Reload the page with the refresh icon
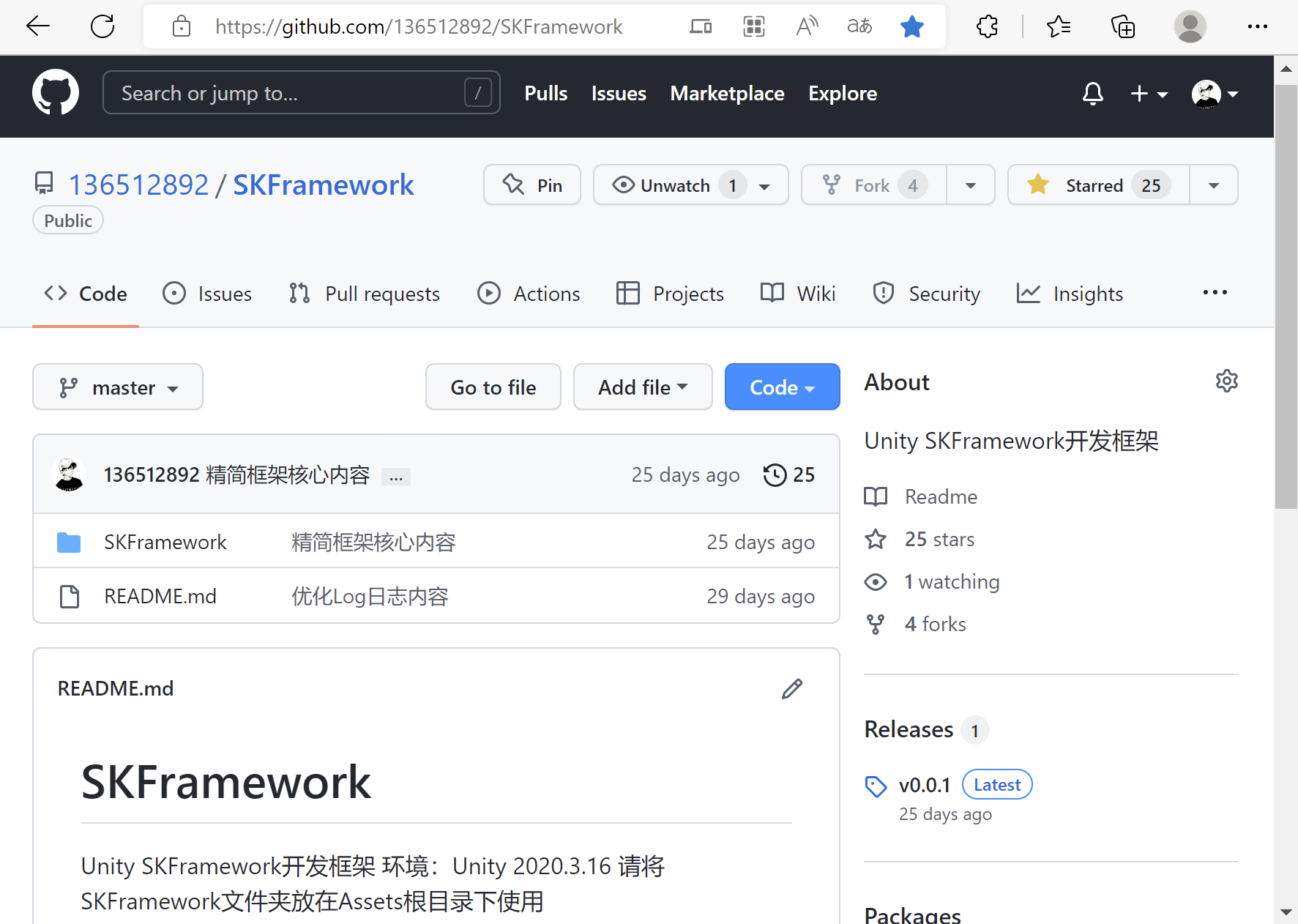 (x=102, y=27)
